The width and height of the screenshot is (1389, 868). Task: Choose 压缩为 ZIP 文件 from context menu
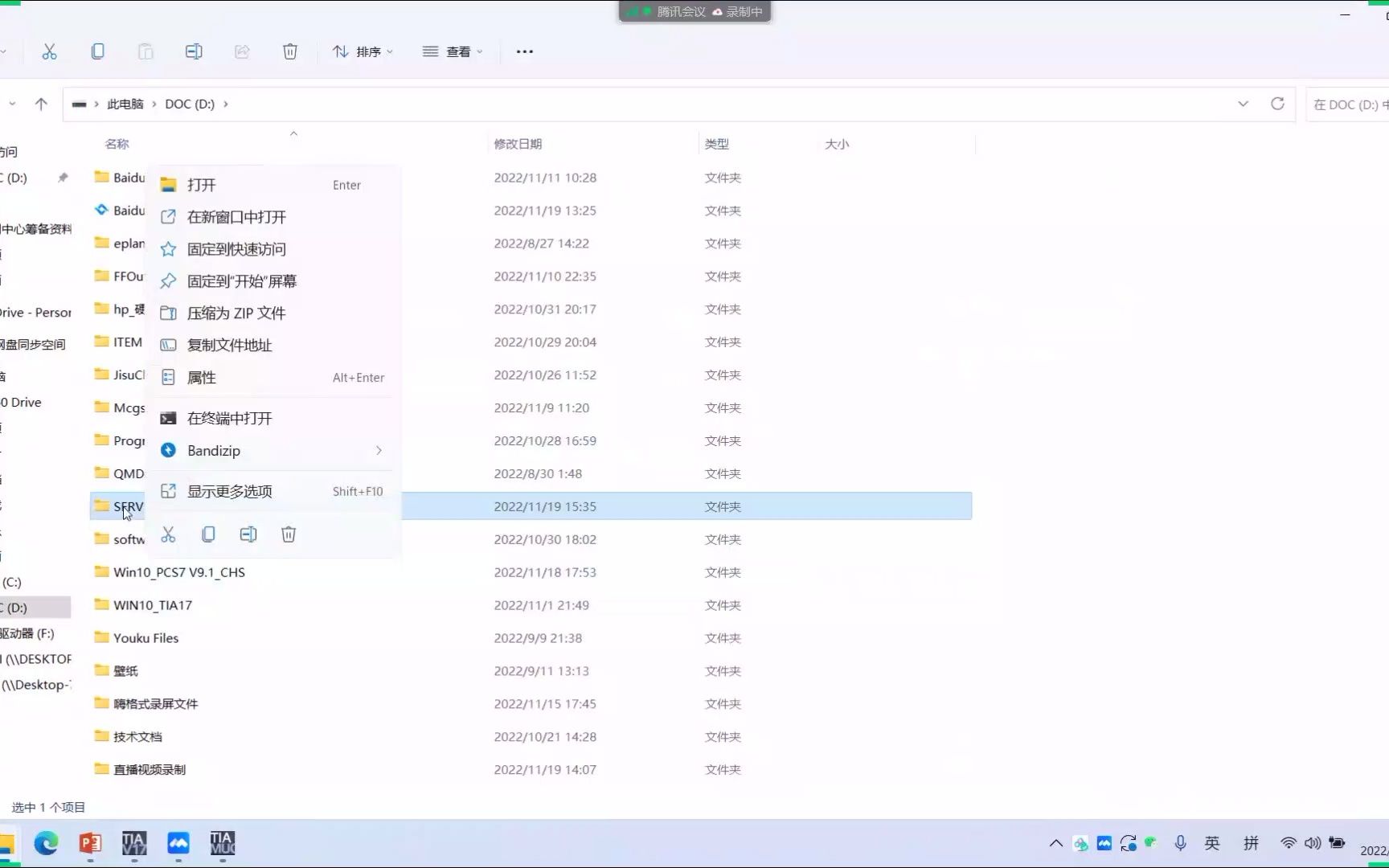point(236,313)
